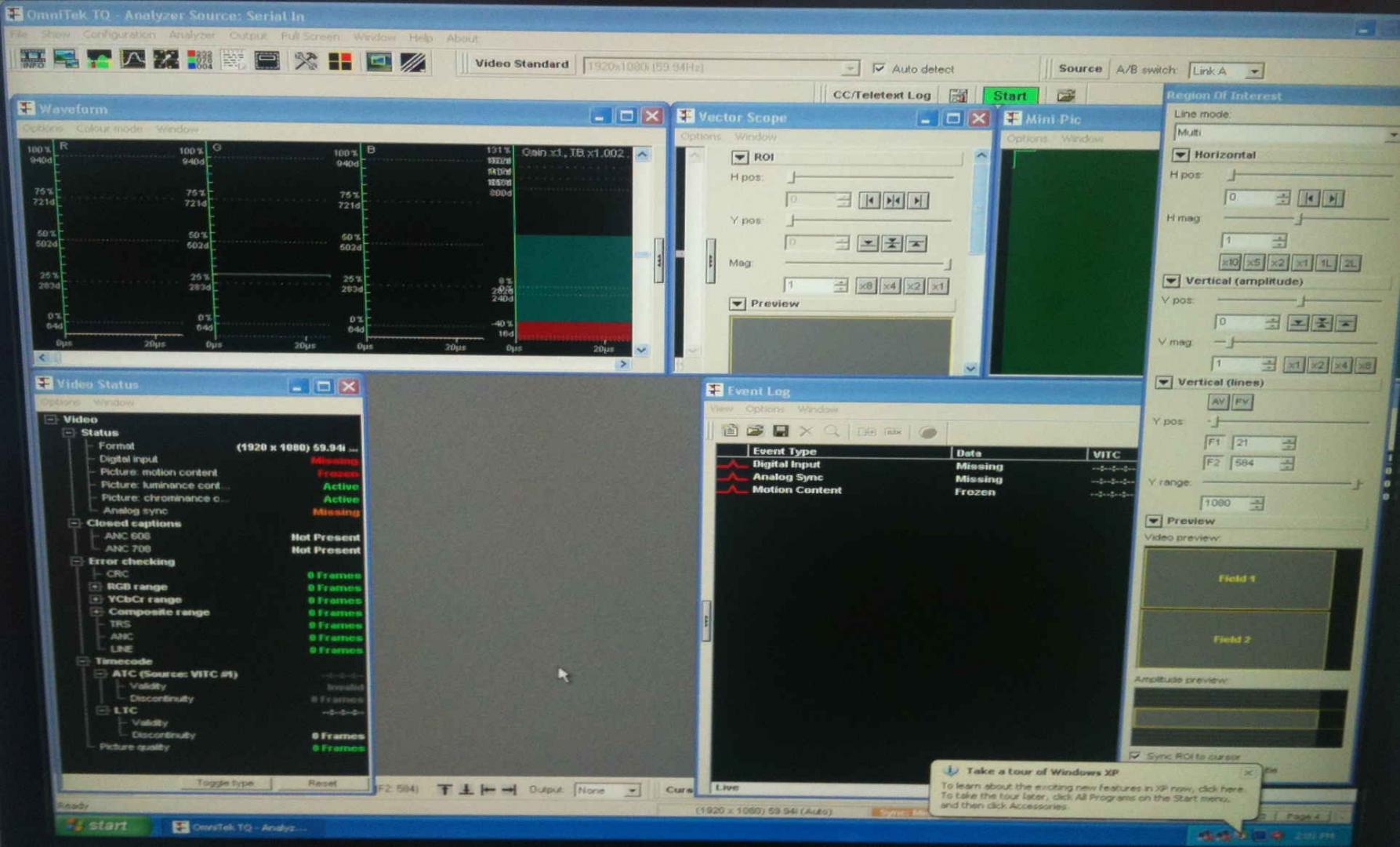This screenshot has height=847, width=1400.
Task: Open the Help menu
Action: [x=420, y=38]
